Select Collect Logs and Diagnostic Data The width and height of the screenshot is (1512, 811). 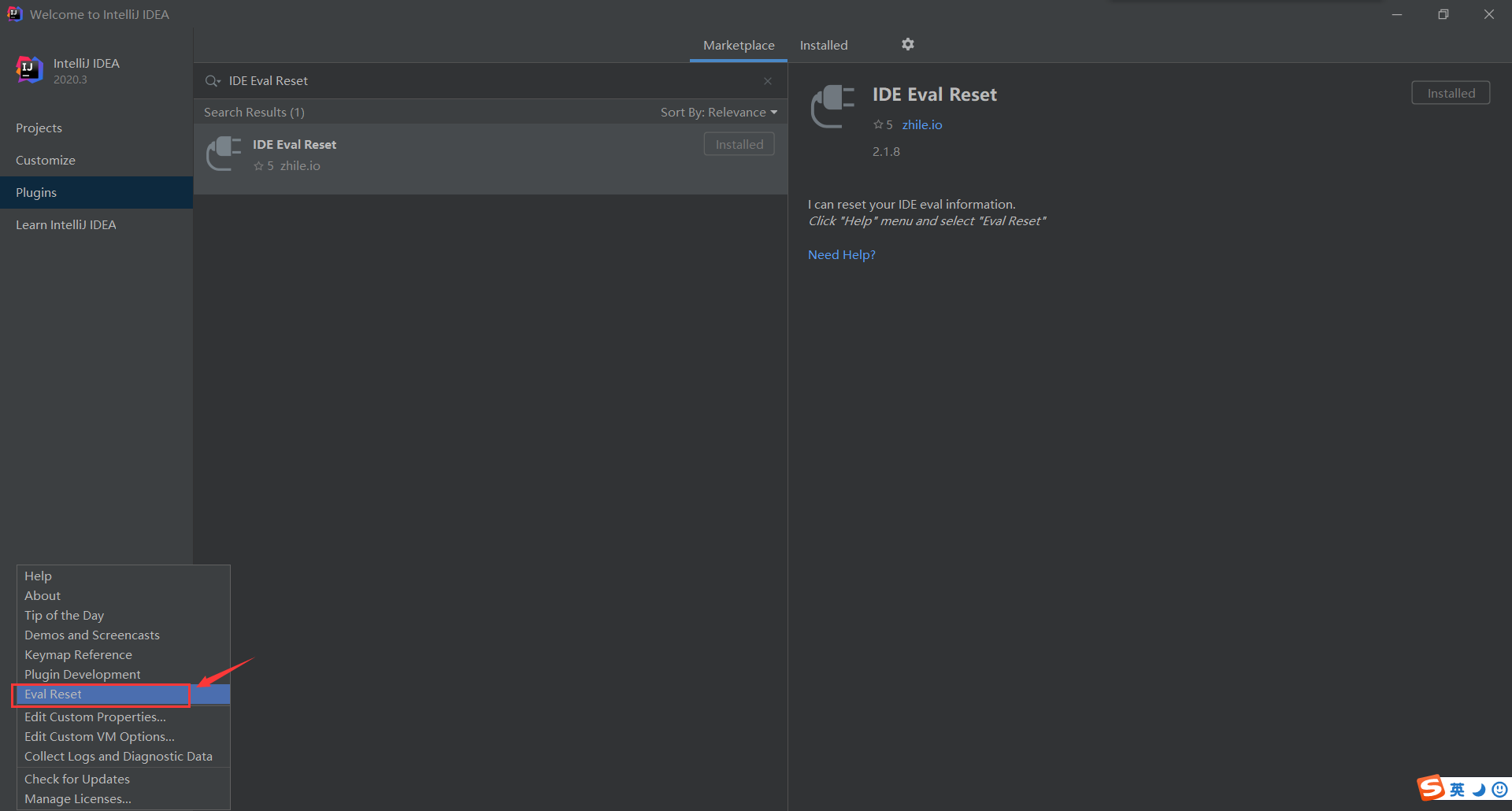(x=124, y=757)
